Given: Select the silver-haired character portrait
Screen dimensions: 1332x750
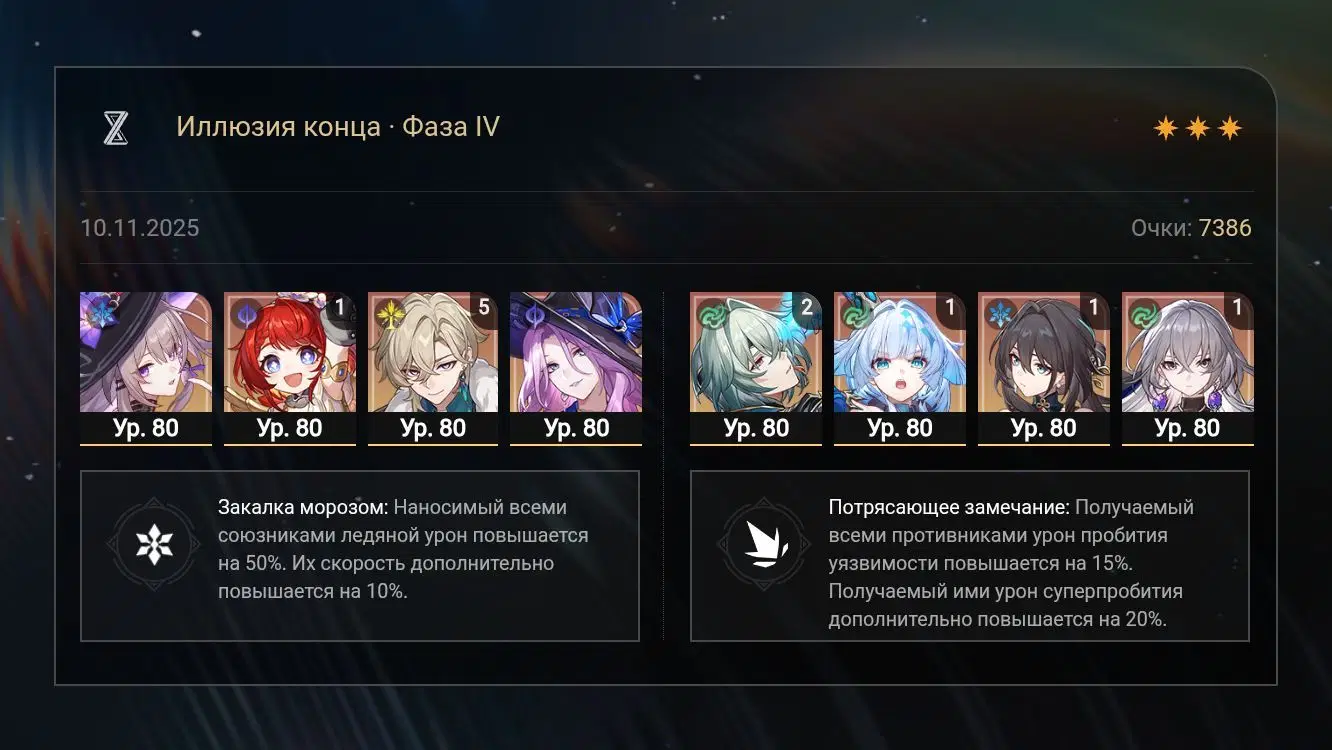Looking at the screenshot, I should (1188, 368).
